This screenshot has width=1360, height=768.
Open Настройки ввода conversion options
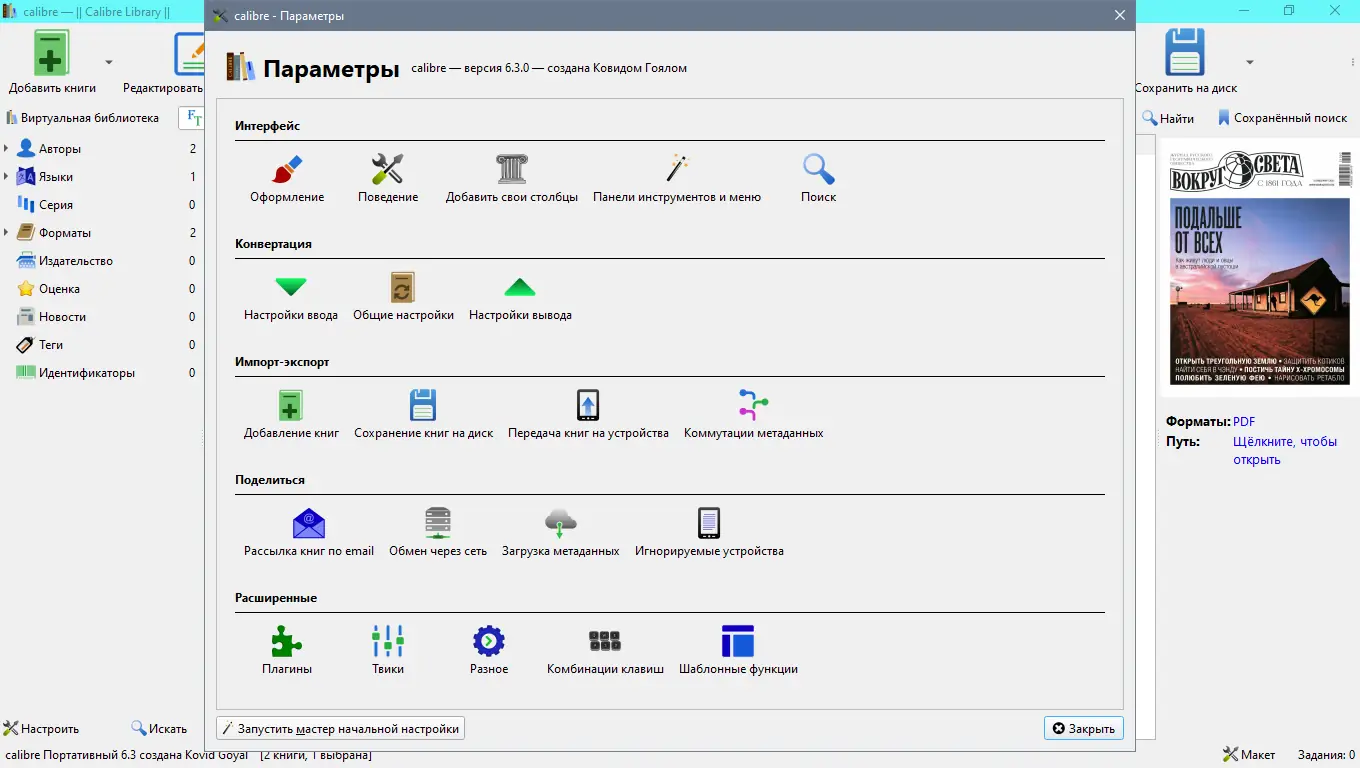pos(291,297)
